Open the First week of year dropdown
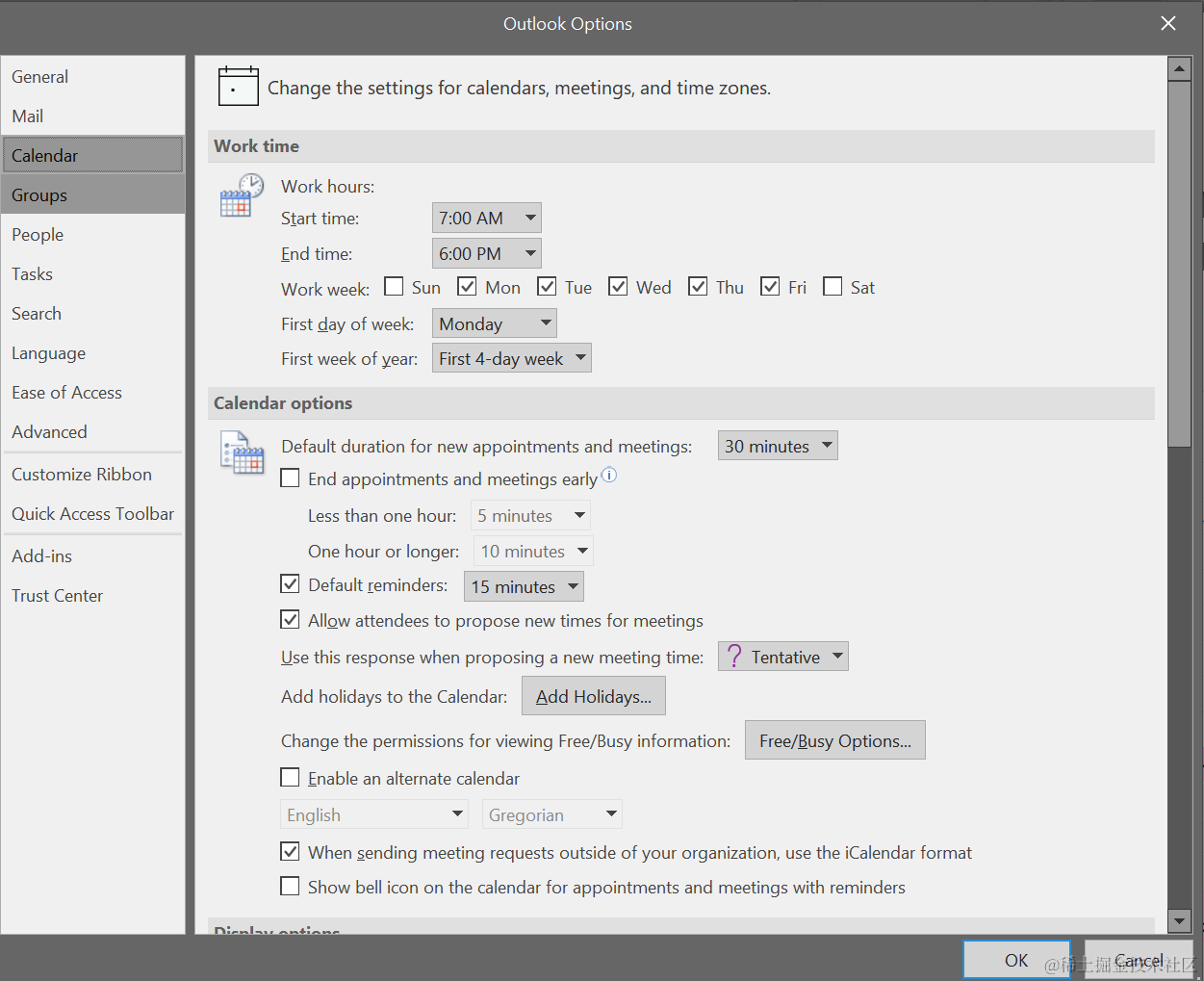 click(x=512, y=358)
